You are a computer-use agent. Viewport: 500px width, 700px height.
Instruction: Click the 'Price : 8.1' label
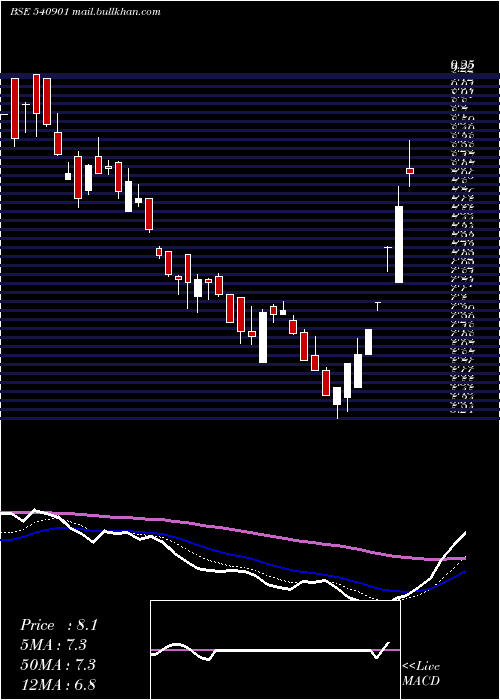click(58, 625)
